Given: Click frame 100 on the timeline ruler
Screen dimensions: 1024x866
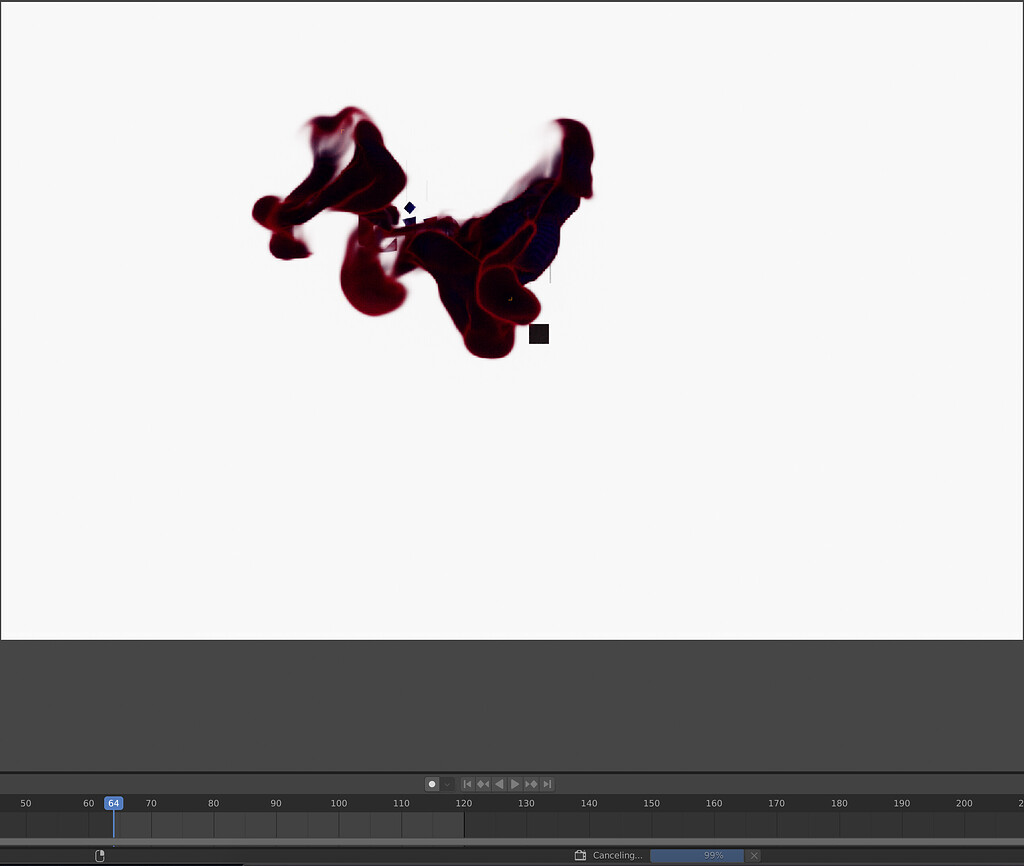Looking at the screenshot, I should coord(338,803).
